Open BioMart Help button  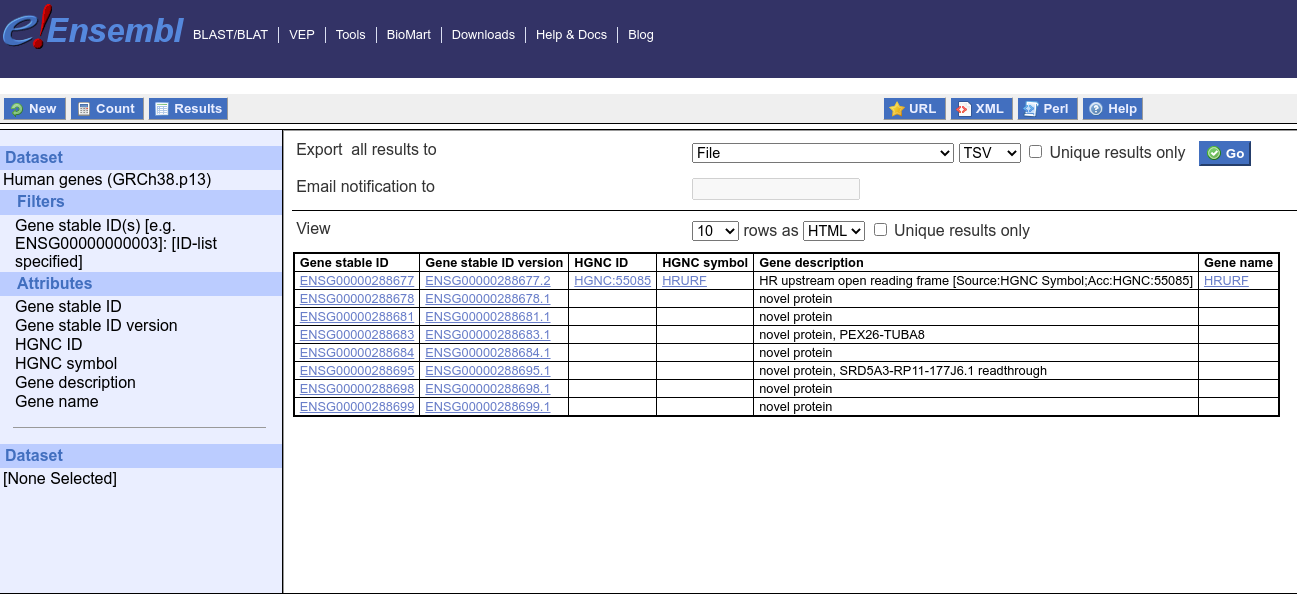point(1113,109)
